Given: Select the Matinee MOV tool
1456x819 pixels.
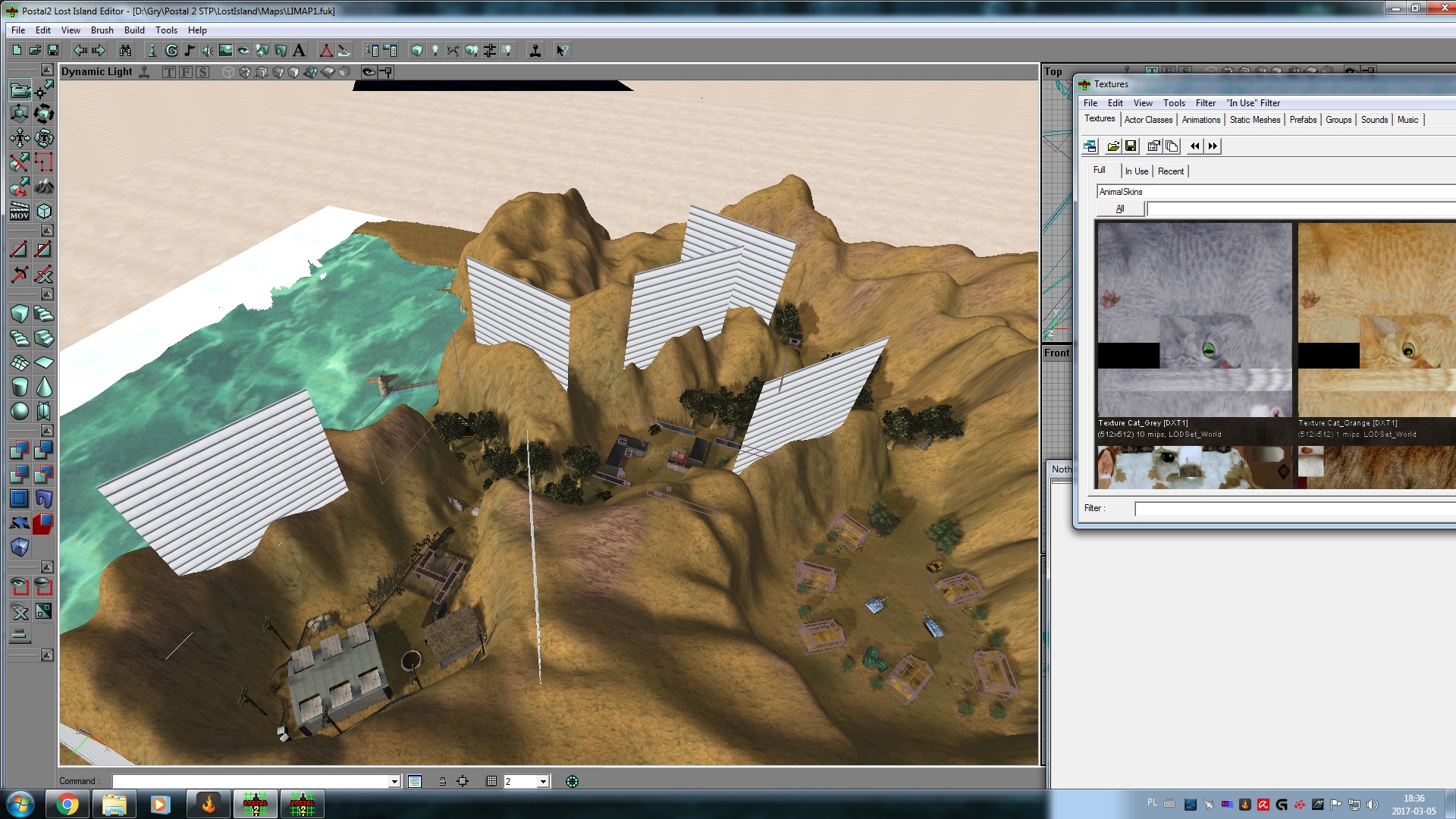Looking at the screenshot, I should (x=20, y=211).
